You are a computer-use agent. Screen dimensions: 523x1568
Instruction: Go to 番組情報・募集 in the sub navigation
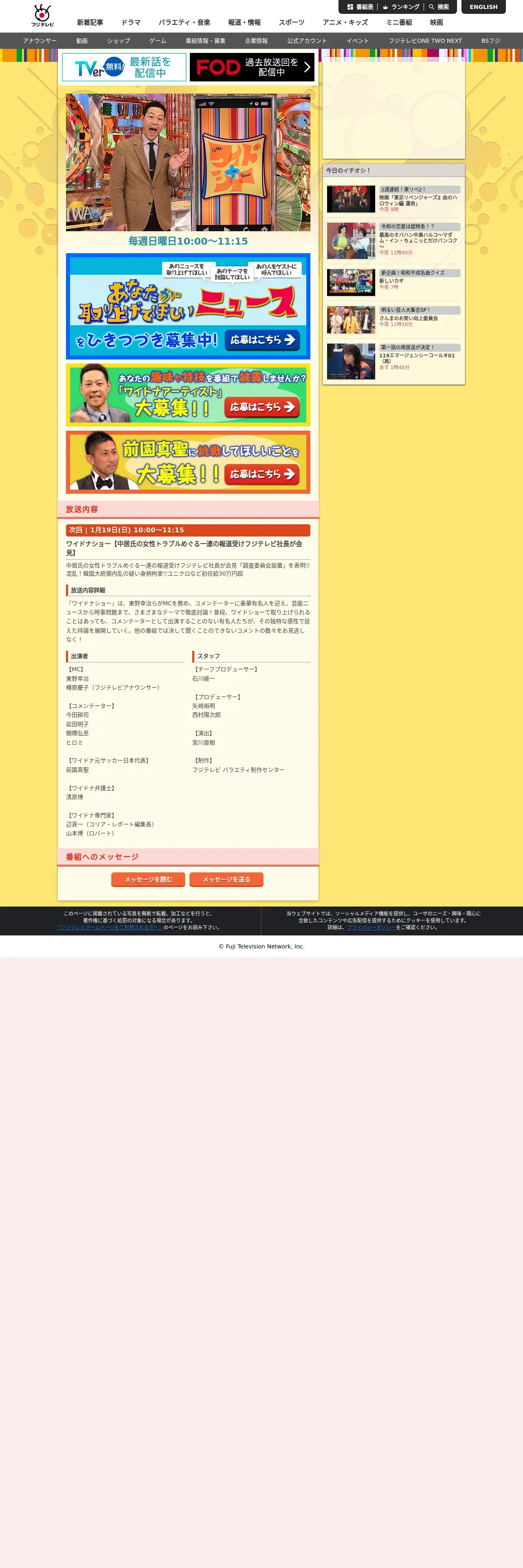206,41
